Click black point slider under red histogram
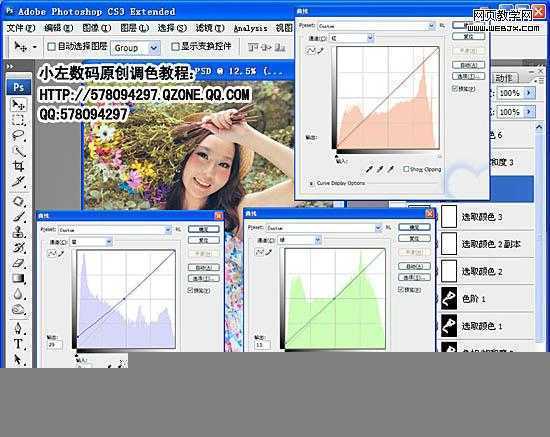 tap(337, 156)
